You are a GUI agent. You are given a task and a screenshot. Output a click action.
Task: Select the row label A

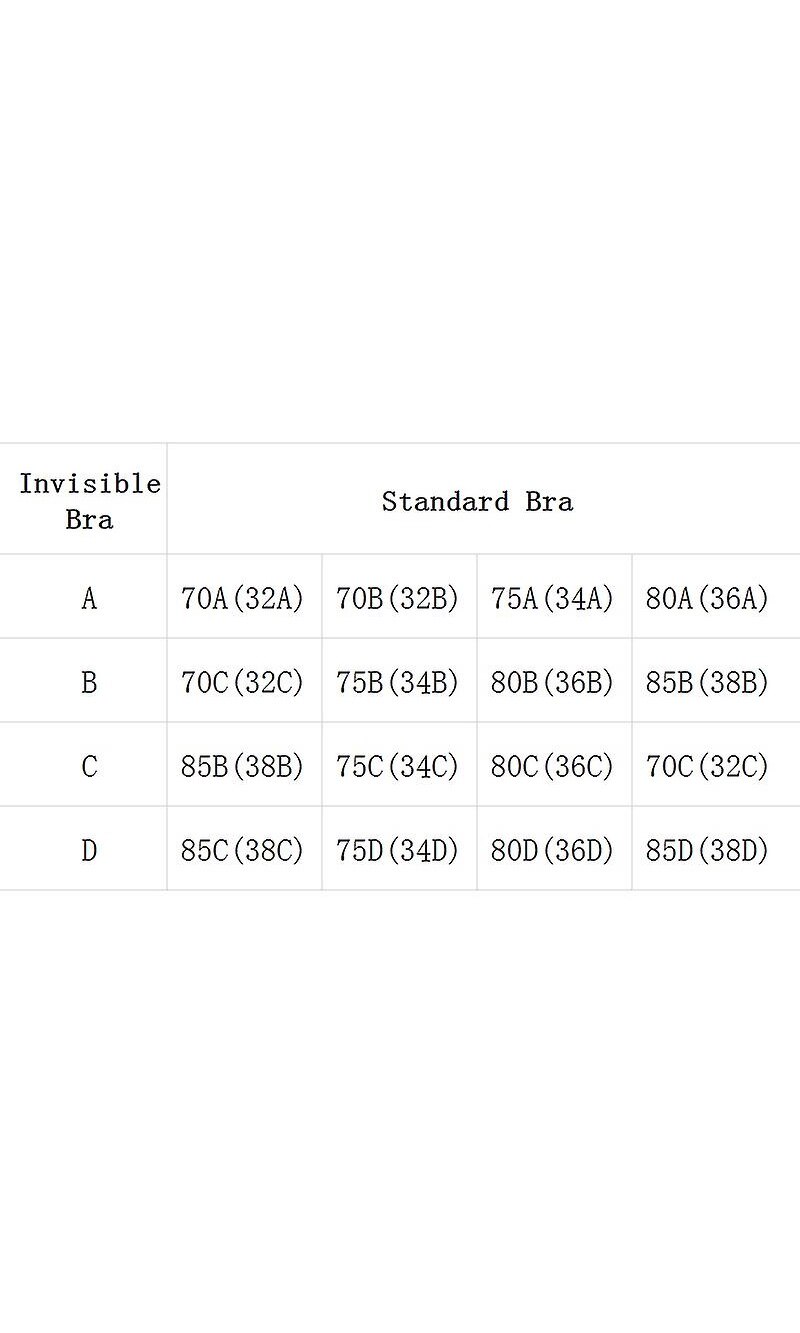click(x=89, y=599)
